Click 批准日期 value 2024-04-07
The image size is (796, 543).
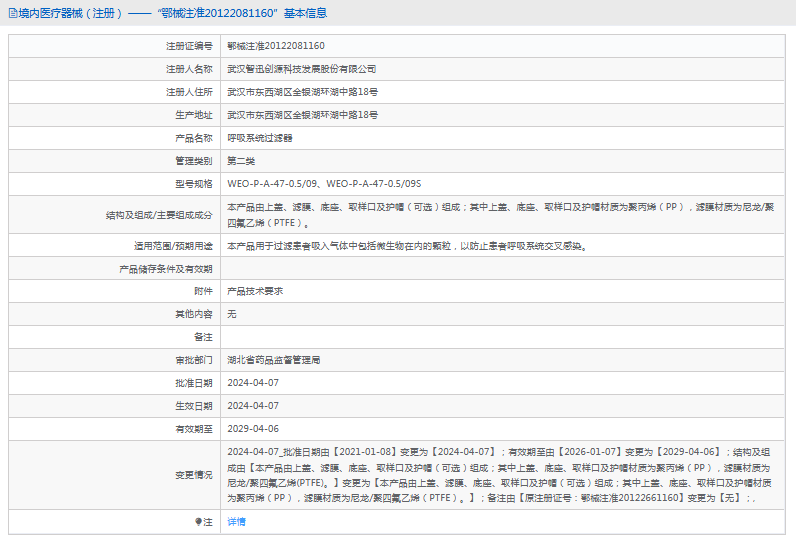tap(253, 383)
